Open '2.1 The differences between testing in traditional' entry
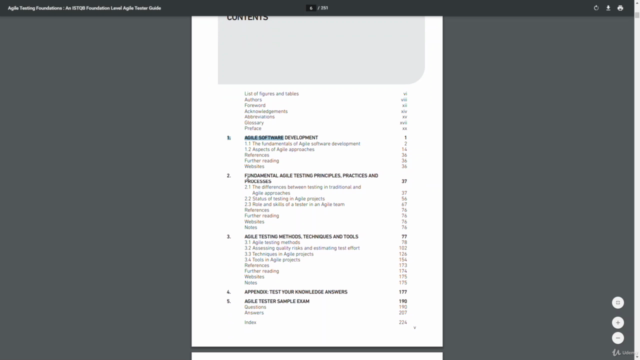 point(302,190)
